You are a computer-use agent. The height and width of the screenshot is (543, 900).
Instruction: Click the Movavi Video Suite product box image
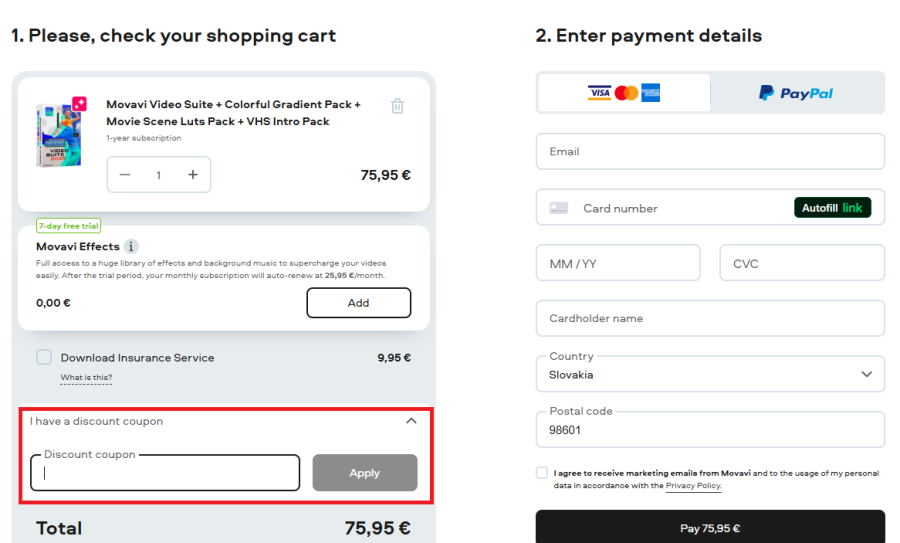pyautogui.click(x=59, y=134)
